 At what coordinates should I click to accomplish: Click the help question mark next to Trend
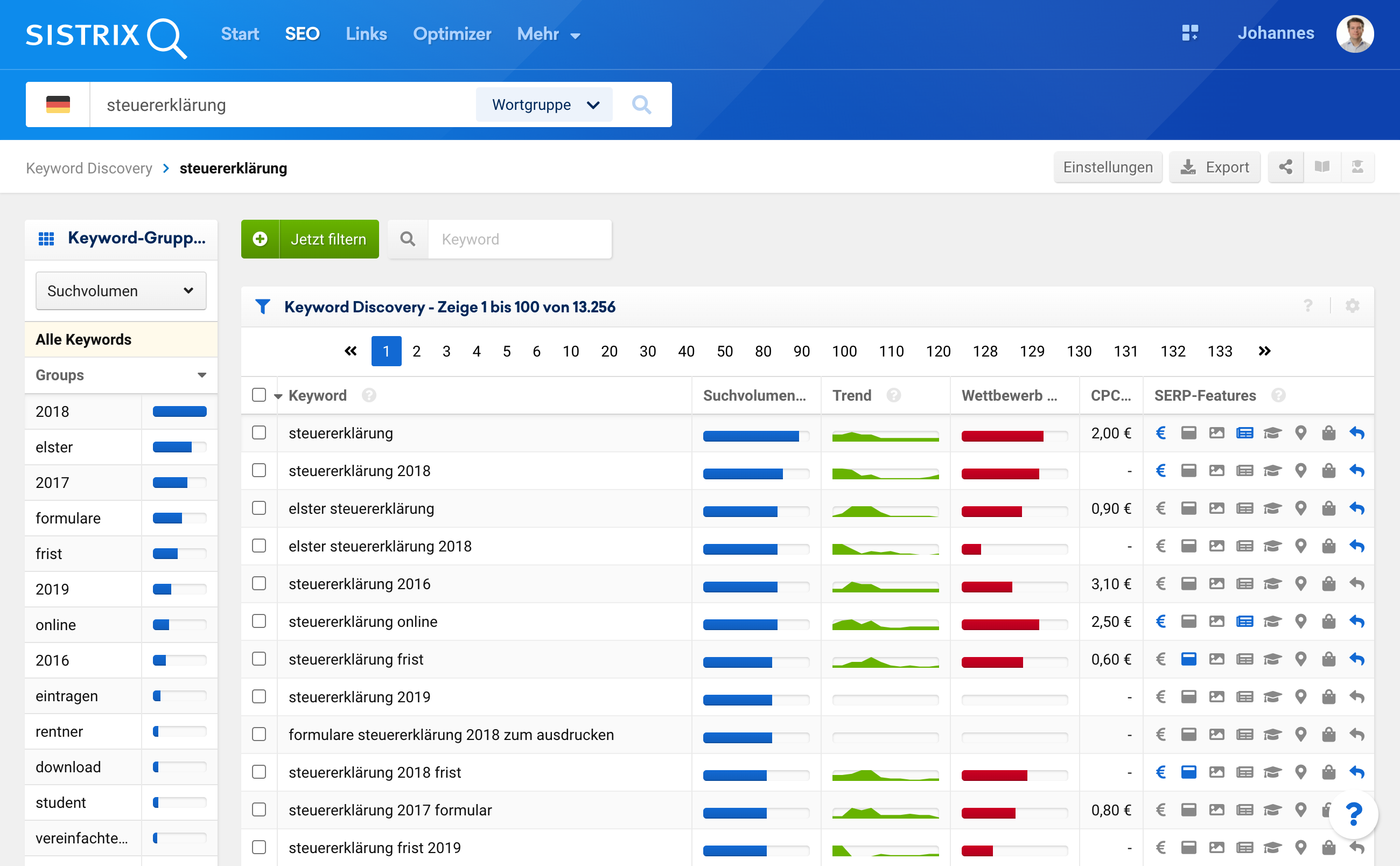tap(893, 395)
